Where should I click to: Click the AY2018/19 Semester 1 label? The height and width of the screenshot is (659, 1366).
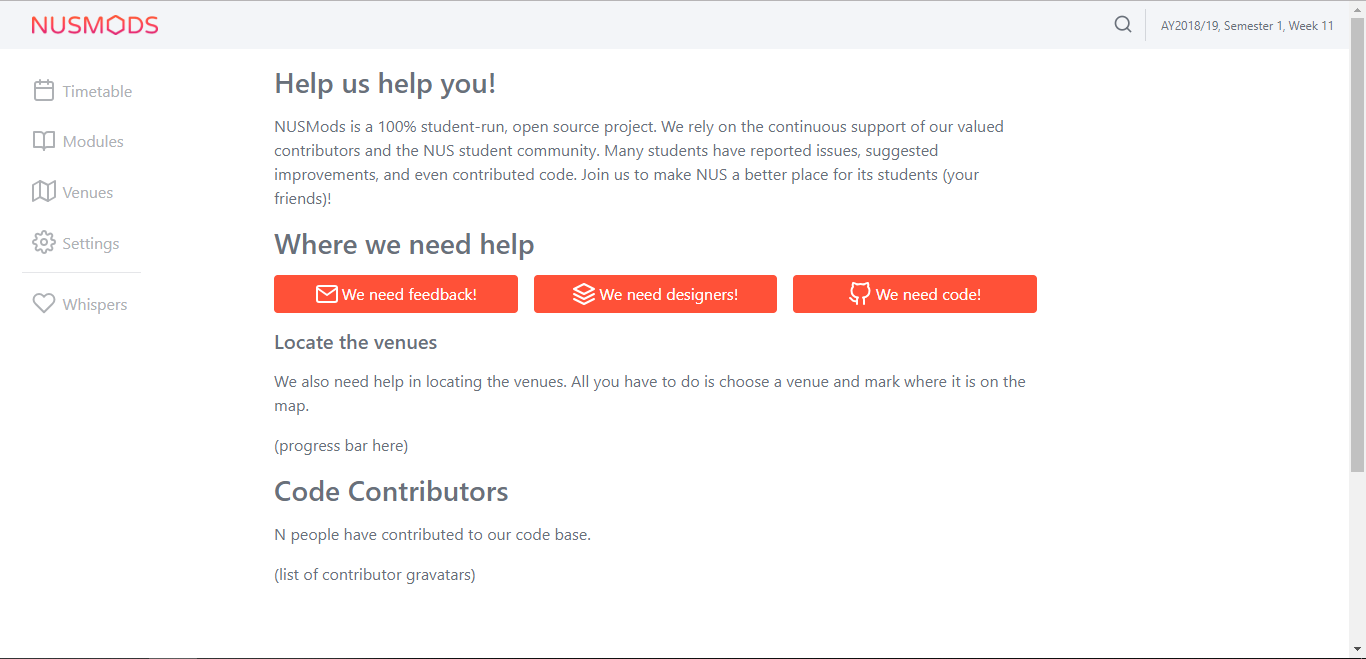pyautogui.click(x=1248, y=25)
